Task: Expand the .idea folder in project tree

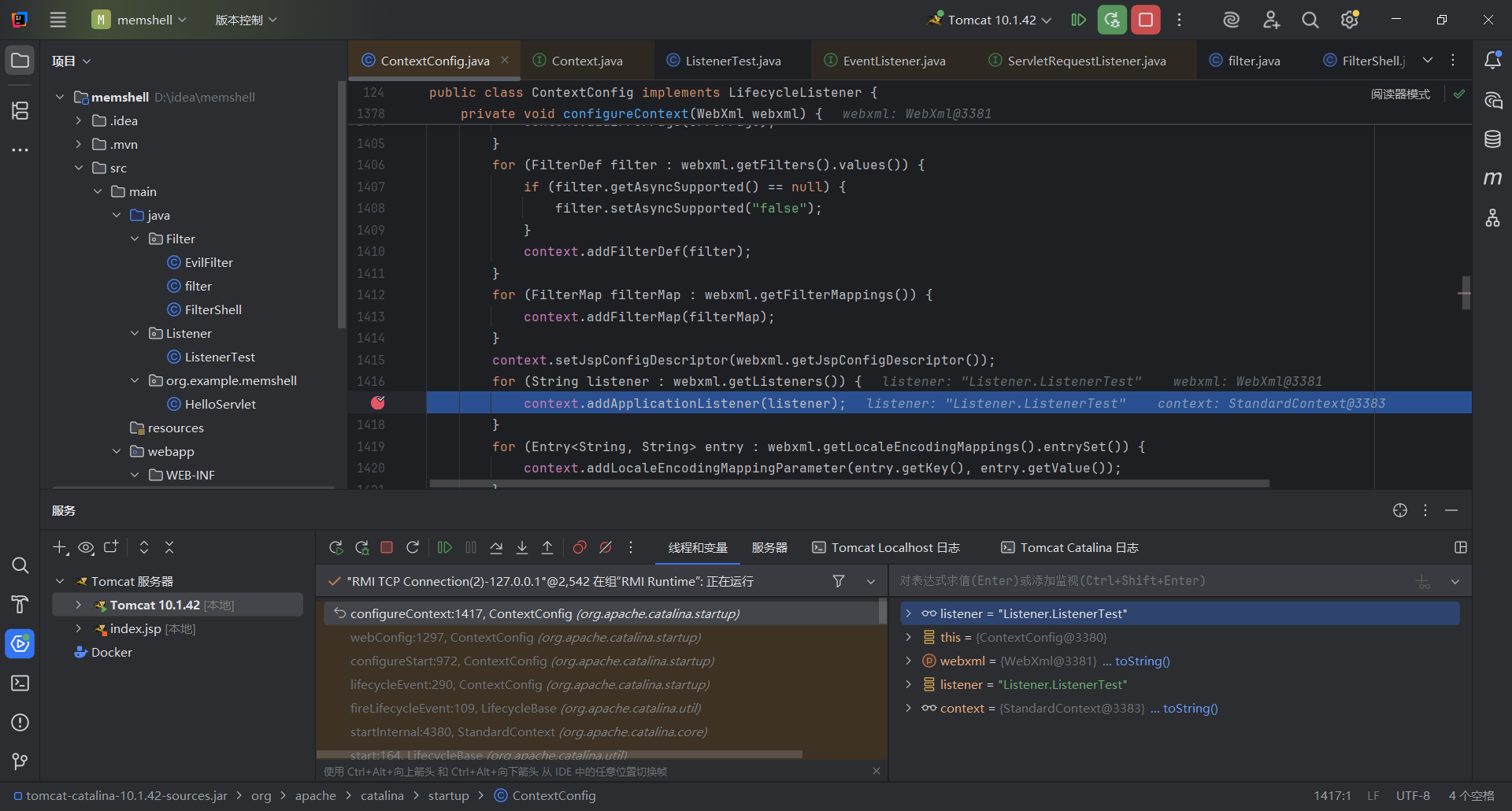Action: [x=79, y=120]
